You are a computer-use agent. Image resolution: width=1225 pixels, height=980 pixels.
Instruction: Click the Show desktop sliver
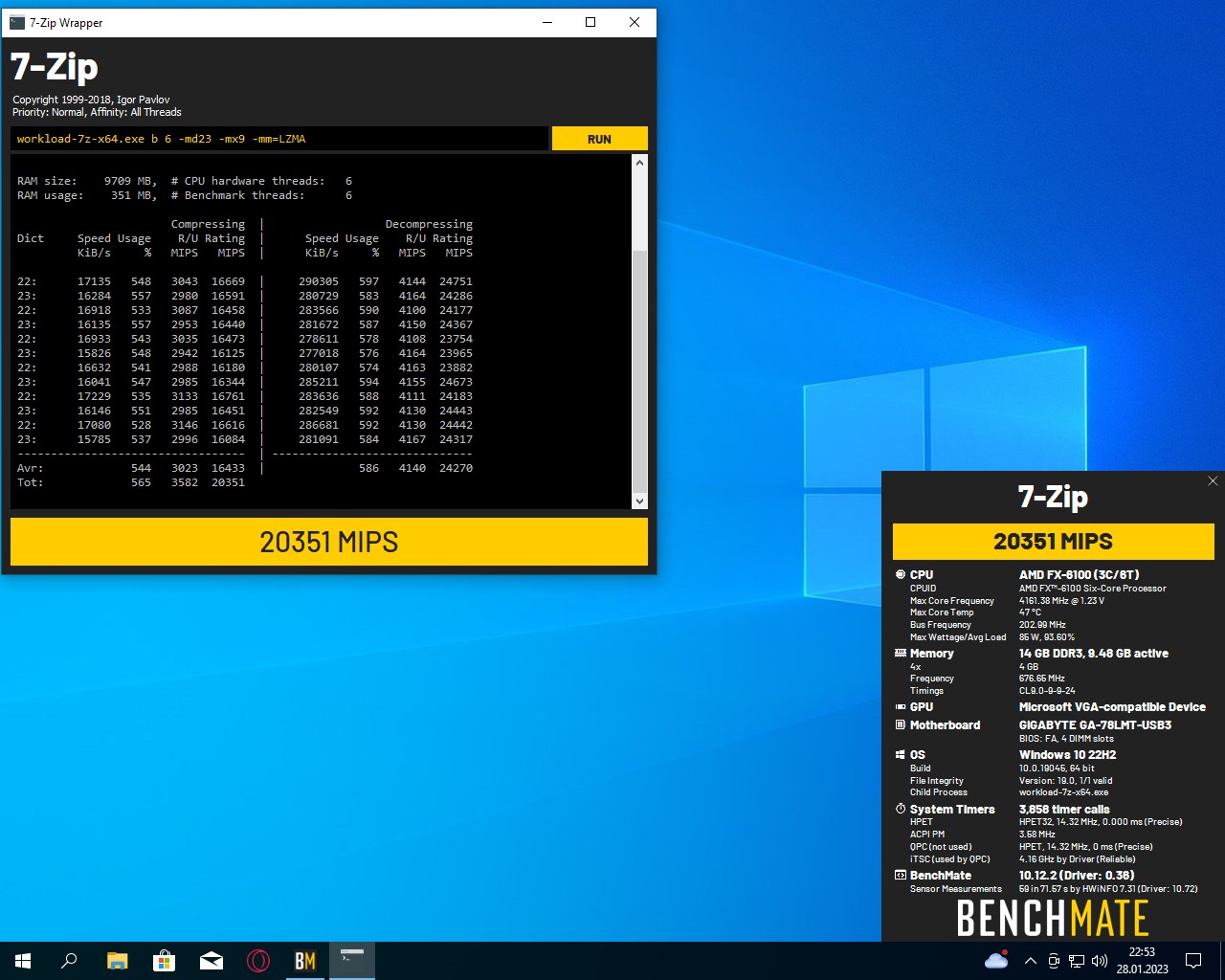click(1222, 961)
